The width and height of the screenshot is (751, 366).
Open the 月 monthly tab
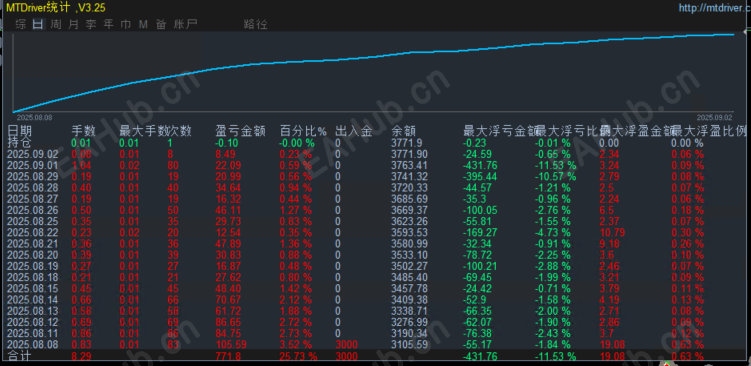click(73, 24)
